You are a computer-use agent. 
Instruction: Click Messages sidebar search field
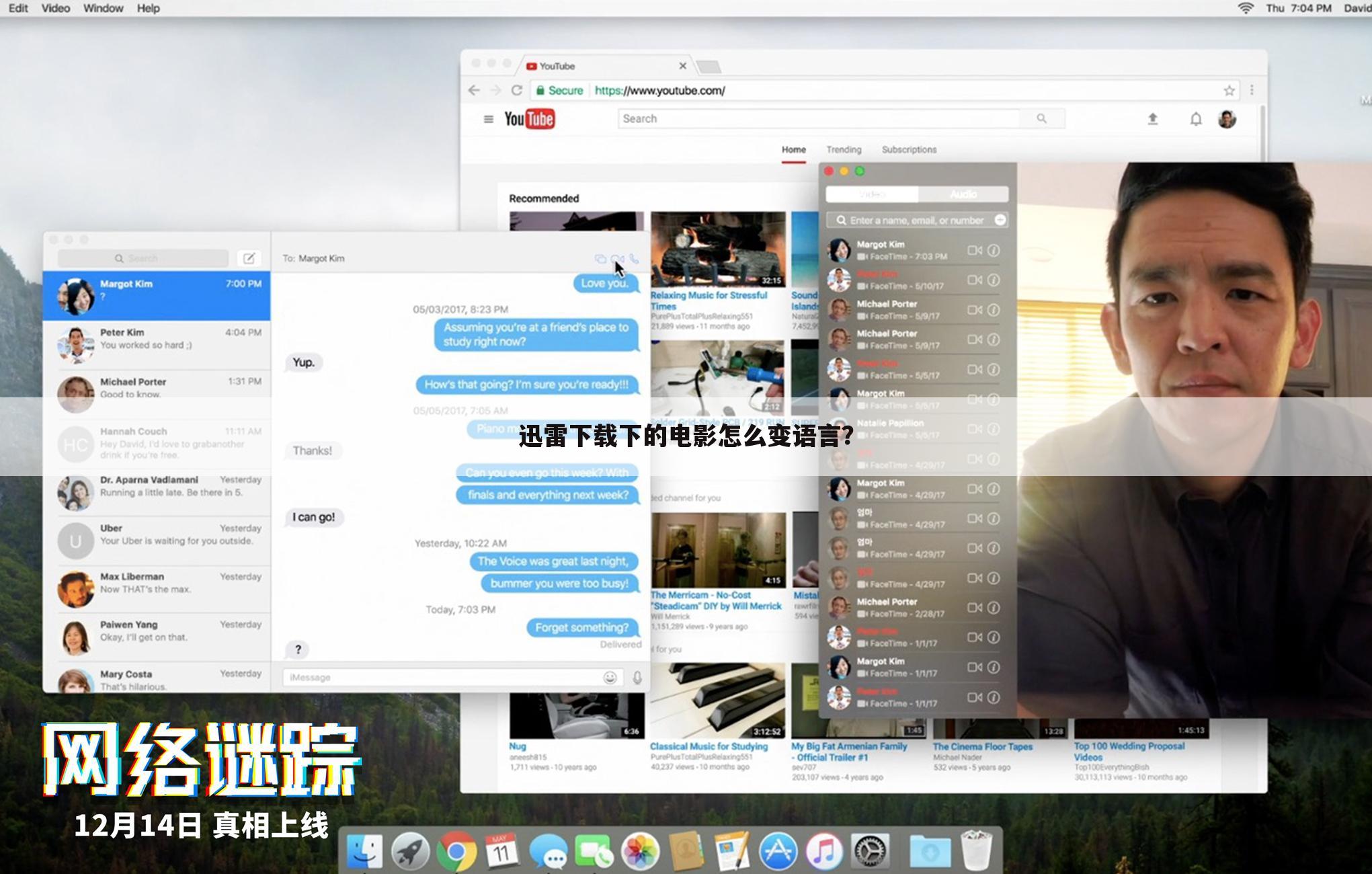point(143,258)
